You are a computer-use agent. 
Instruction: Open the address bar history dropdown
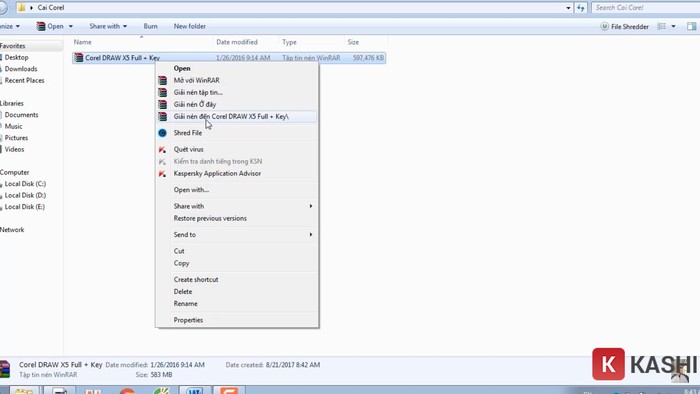point(568,8)
